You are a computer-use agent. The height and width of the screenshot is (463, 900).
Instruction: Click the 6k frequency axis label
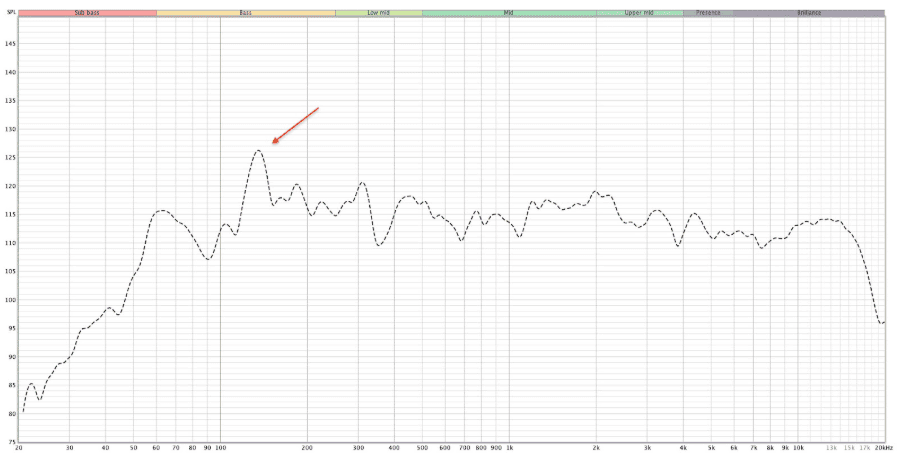pyautogui.click(x=734, y=448)
